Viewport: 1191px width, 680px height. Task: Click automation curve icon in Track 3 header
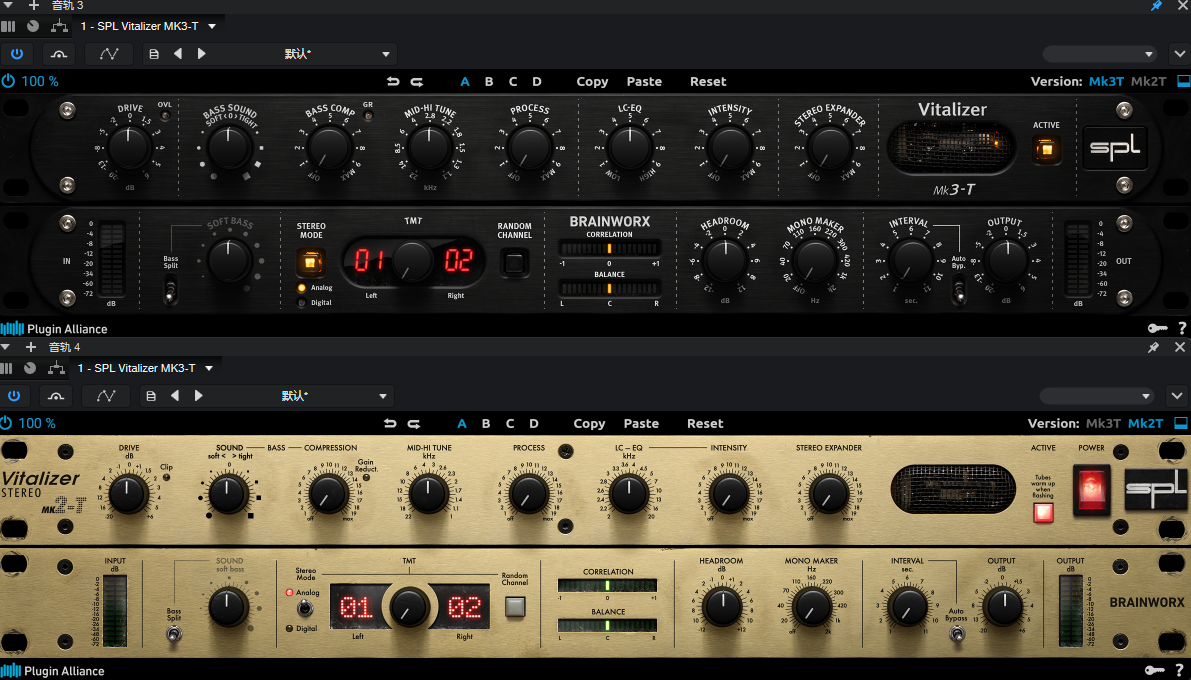click(109, 54)
